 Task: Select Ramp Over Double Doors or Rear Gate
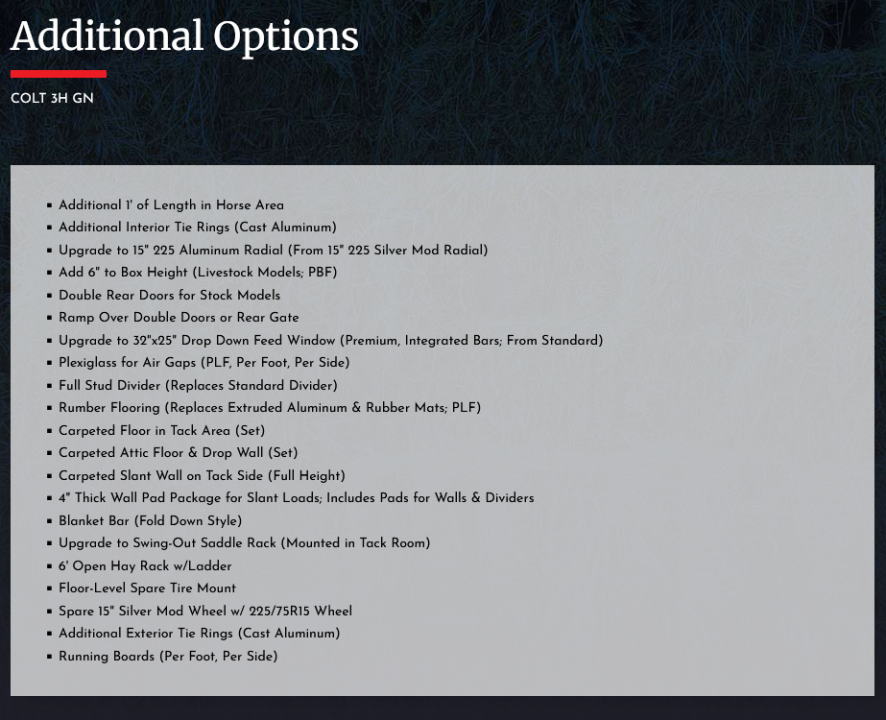(179, 318)
